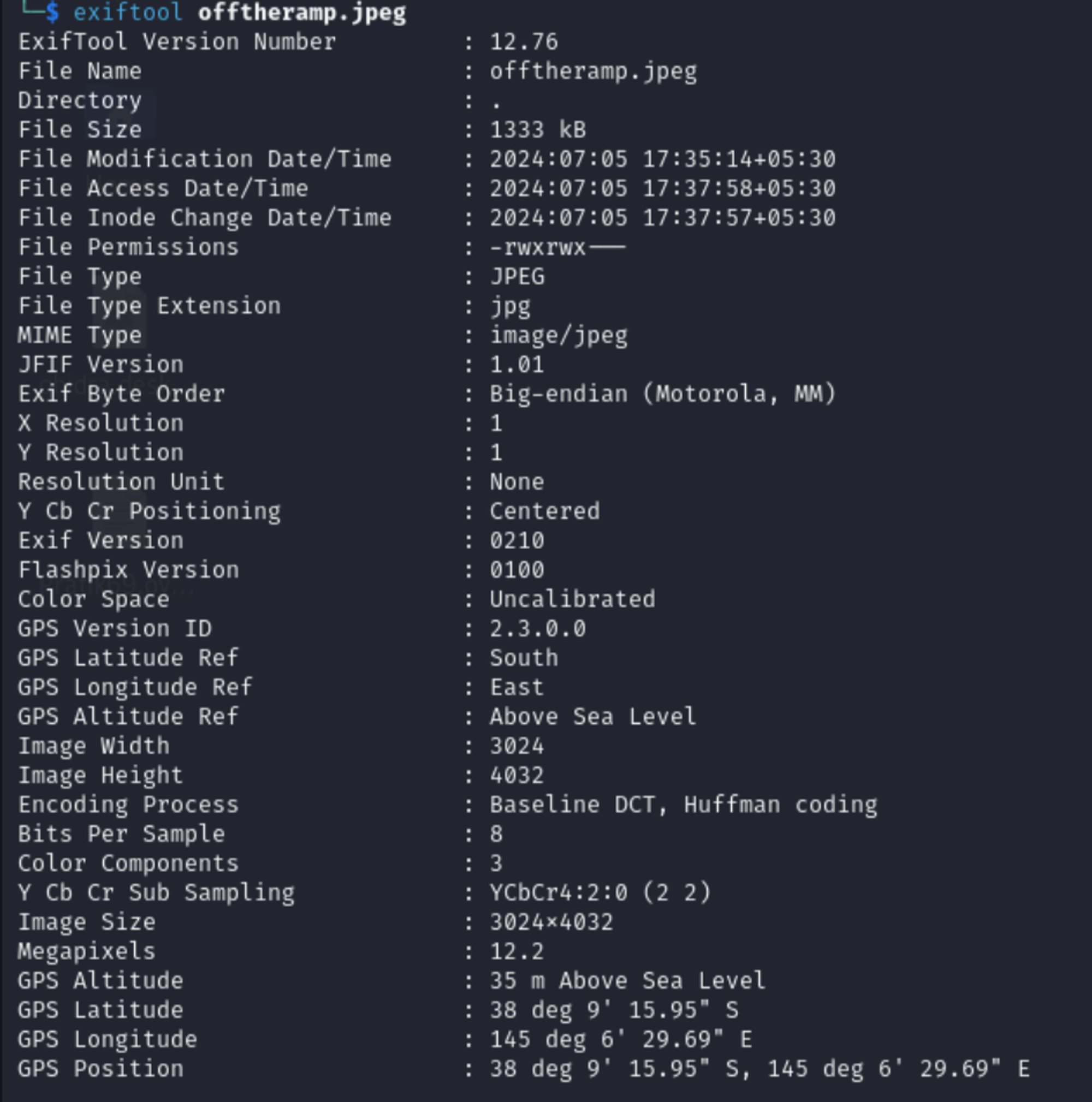Screen dimensions: 1092x1102
Task: Click the GPS Longitude Ref value East
Action: [x=517, y=687]
